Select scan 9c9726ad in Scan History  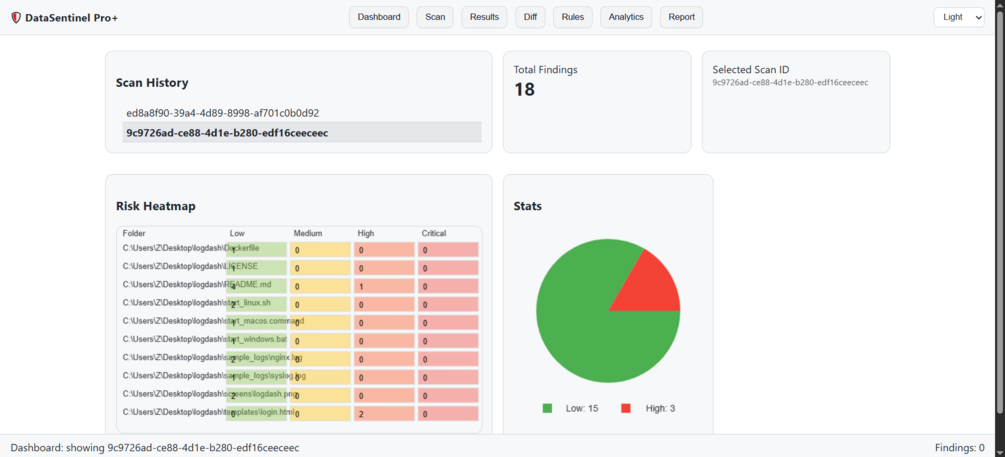(x=302, y=133)
